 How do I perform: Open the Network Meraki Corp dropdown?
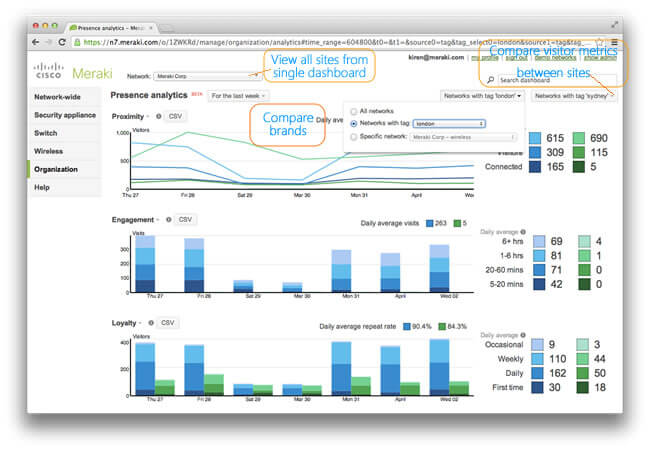[206, 76]
